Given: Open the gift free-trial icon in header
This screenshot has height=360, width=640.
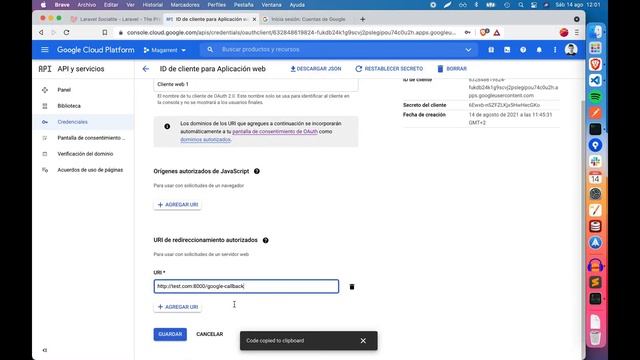Looking at the screenshot, I should coord(491,50).
